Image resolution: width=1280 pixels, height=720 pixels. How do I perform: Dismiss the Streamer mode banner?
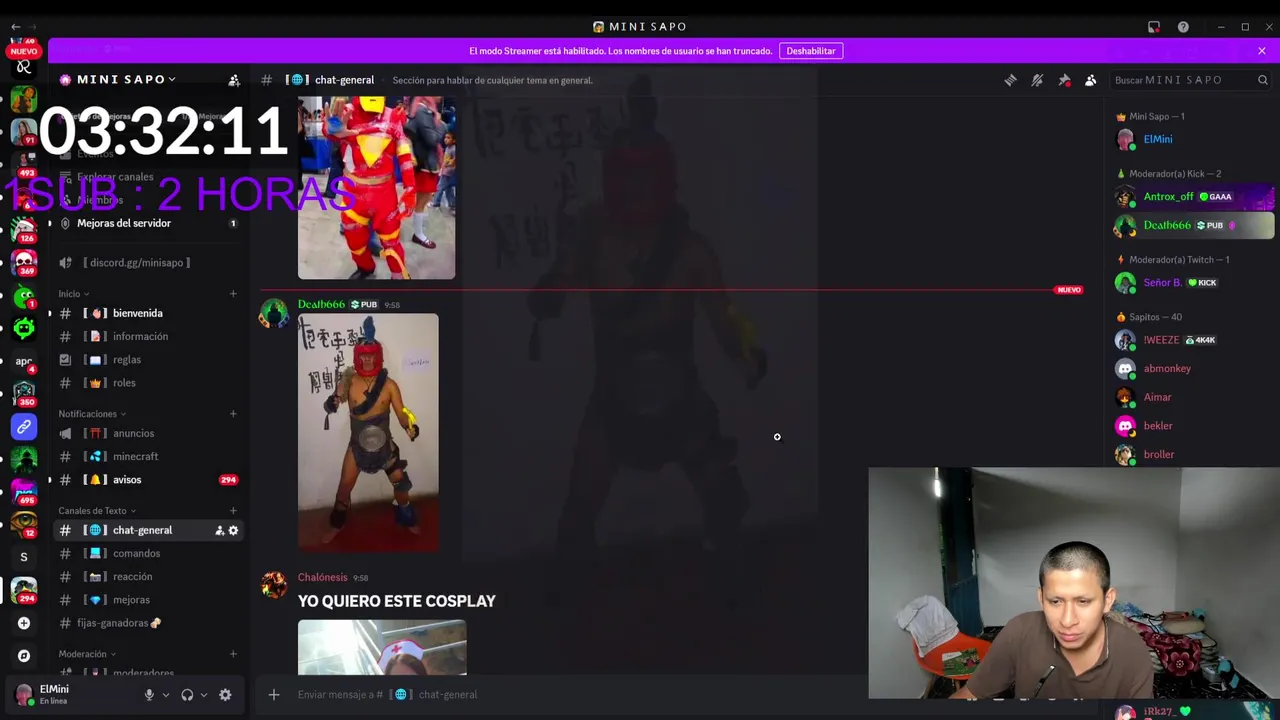click(x=1262, y=51)
